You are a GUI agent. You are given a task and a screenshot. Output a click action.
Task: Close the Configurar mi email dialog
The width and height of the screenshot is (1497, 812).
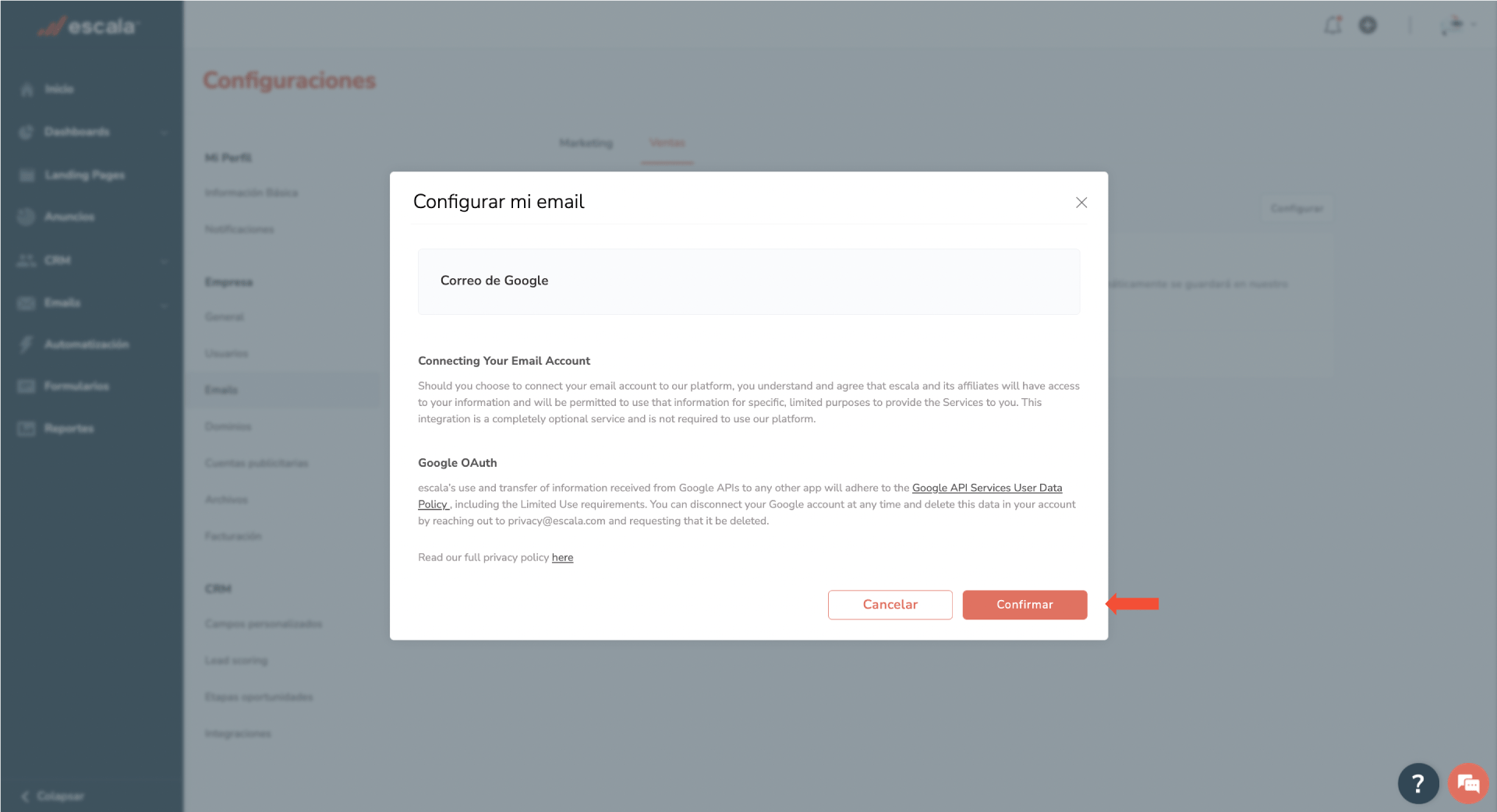(x=1081, y=203)
